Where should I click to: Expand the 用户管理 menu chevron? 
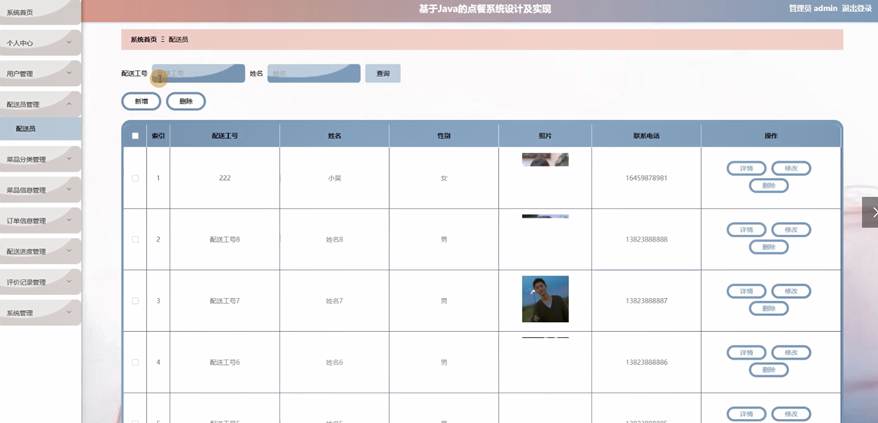[x=69, y=73]
